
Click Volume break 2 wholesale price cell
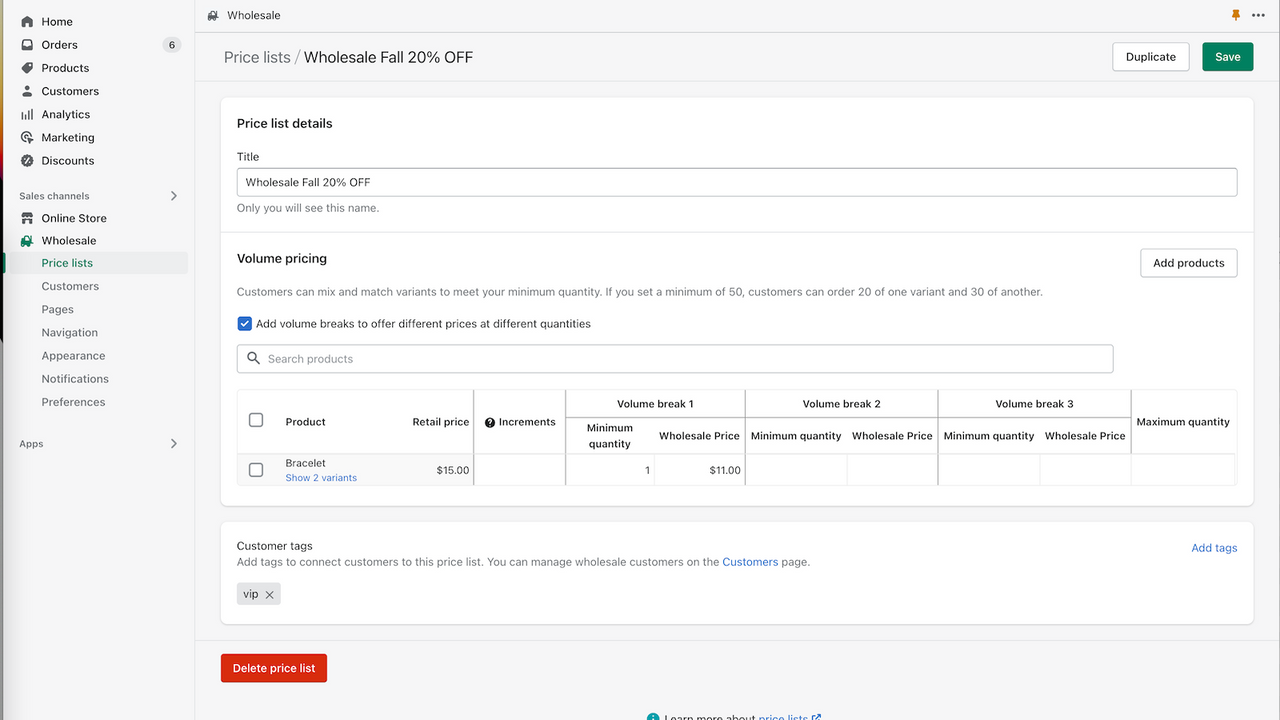pyautogui.click(x=892, y=470)
